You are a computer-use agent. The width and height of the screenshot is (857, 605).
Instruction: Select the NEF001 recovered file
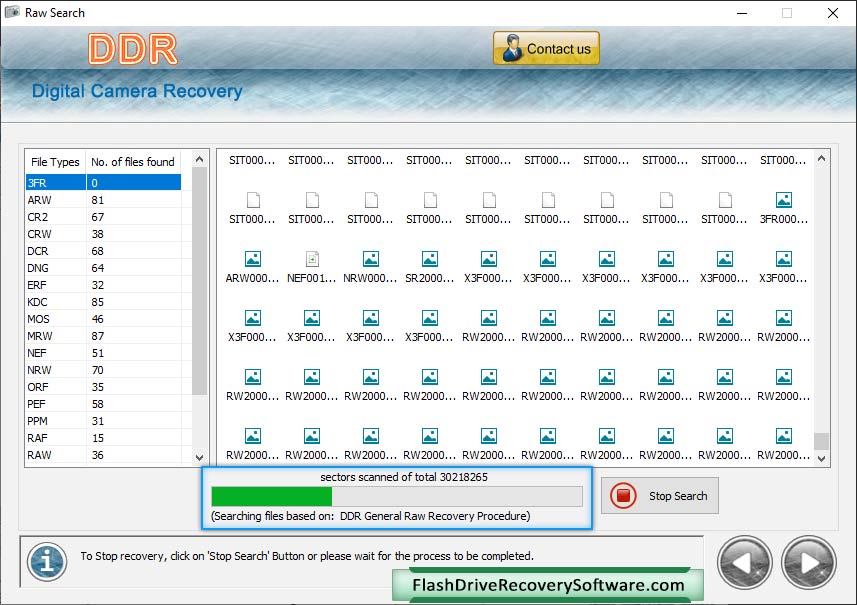pyautogui.click(x=312, y=267)
